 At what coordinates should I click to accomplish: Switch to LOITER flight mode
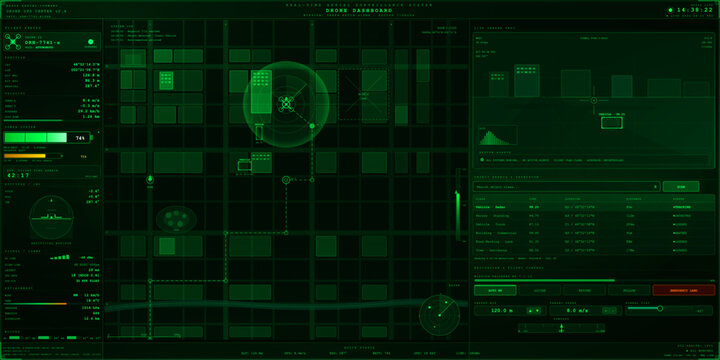click(540, 290)
